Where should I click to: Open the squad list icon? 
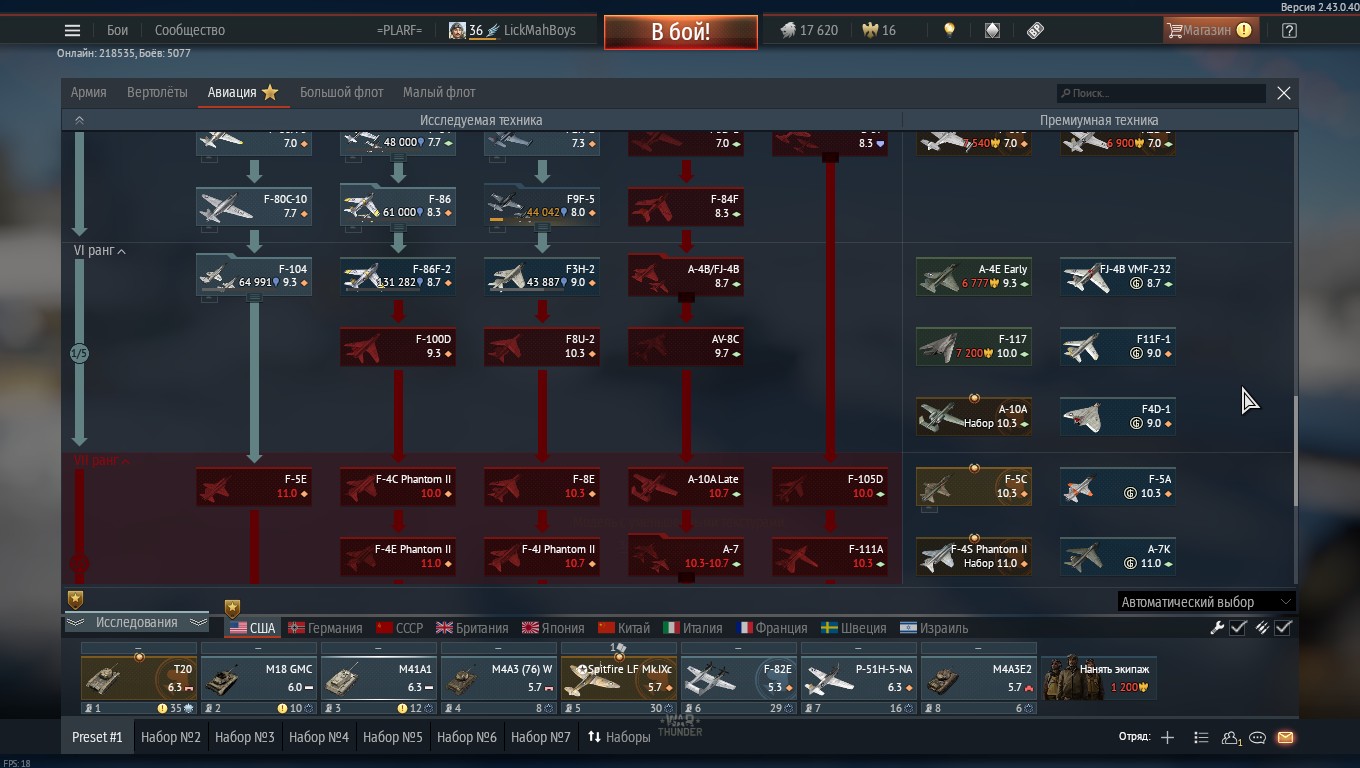pos(1201,737)
